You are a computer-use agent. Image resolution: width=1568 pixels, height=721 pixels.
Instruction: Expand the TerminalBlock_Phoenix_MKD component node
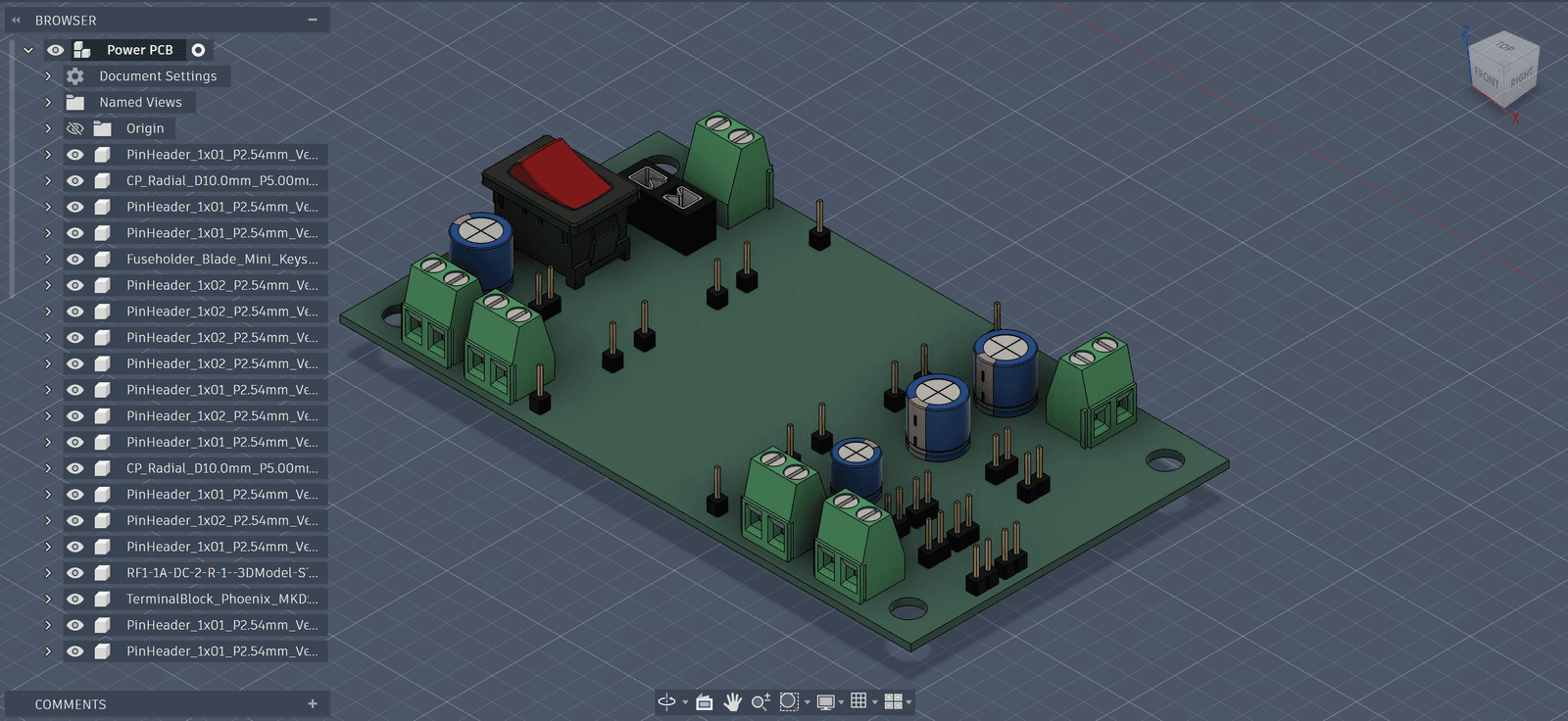click(x=47, y=599)
